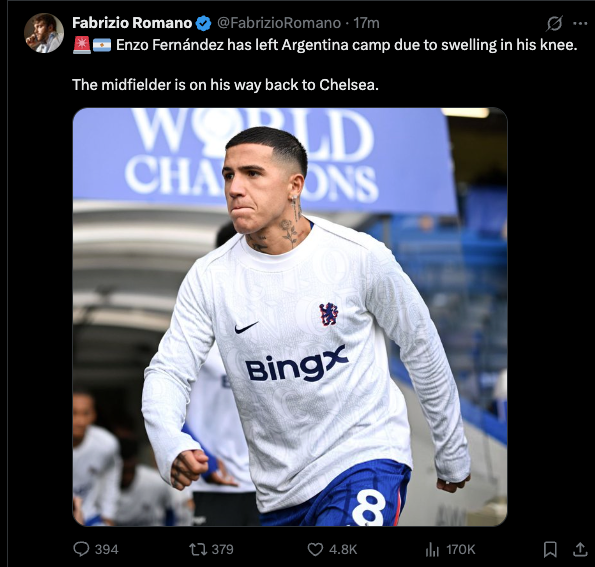Open the three-dot more options menu

[580, 24]
